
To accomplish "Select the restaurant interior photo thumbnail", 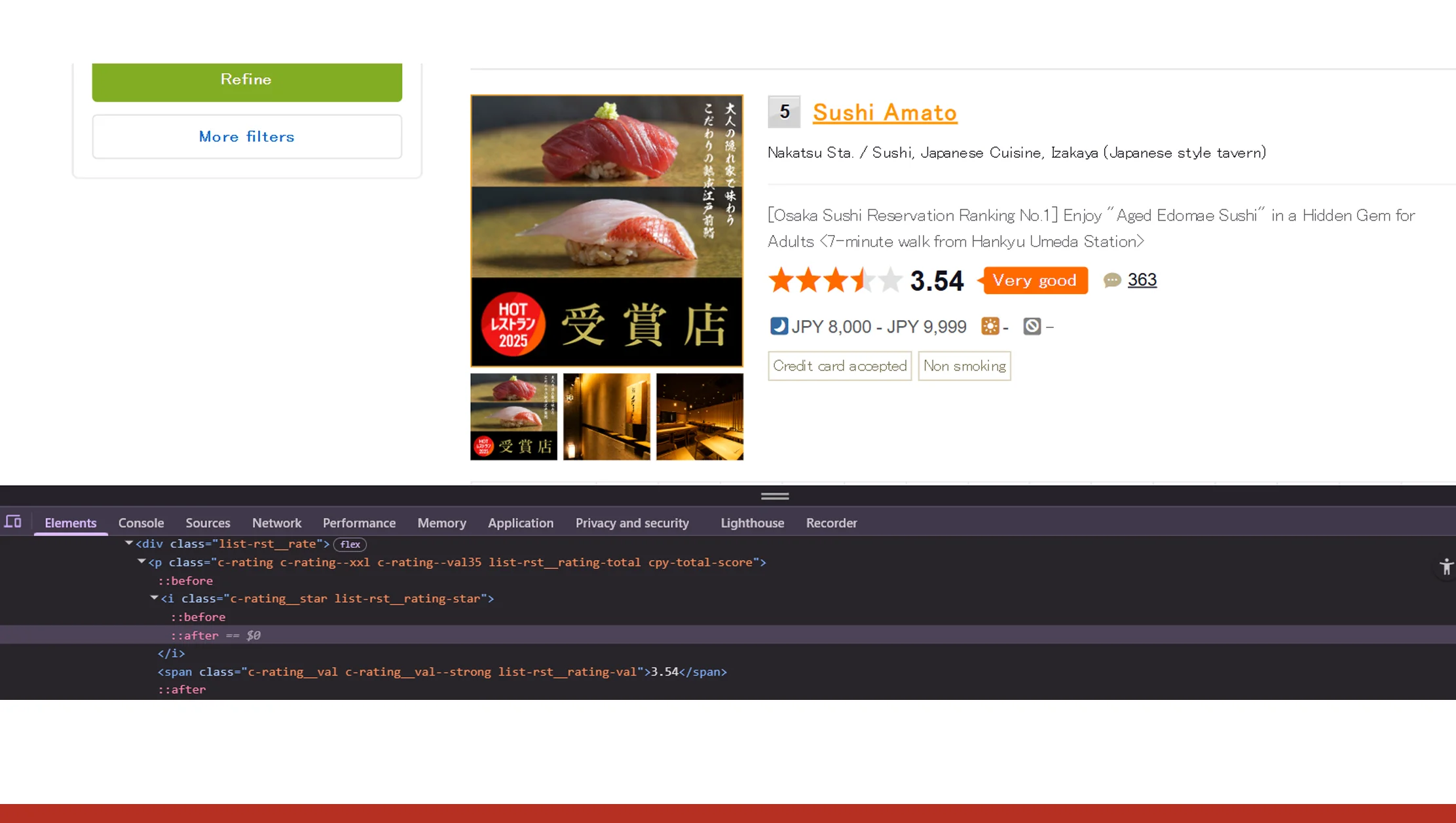I will [x=700, y=417].
